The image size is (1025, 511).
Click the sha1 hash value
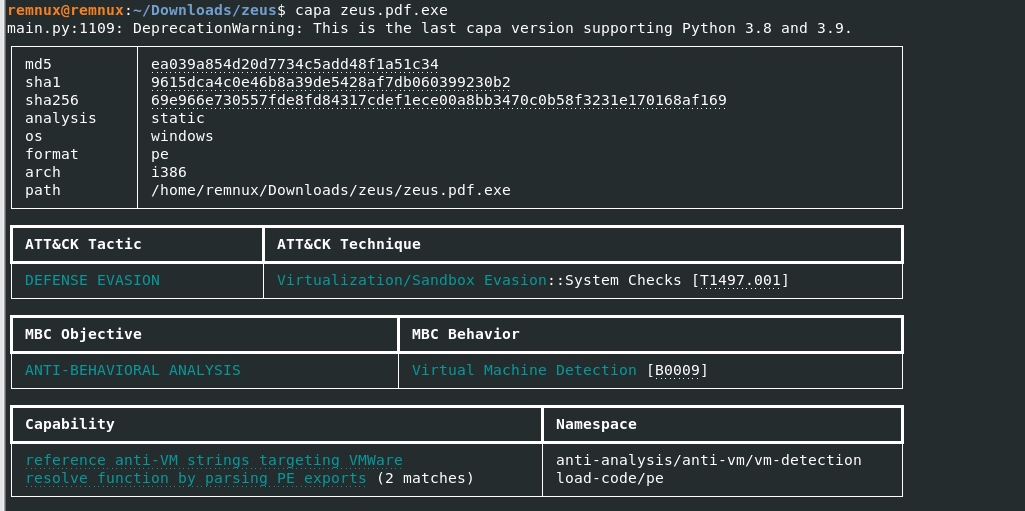click(331, 82)
